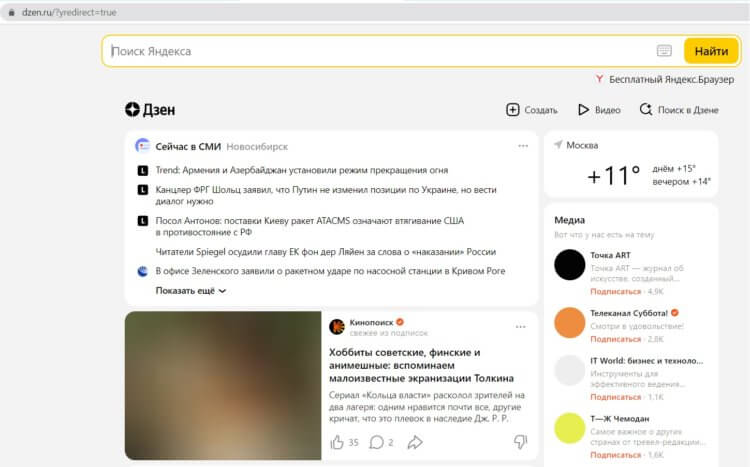Click the source icon beside the Шольц headline
Image resolution: width=750 pixels, height=467 pixels.
(x=143, y=190)
